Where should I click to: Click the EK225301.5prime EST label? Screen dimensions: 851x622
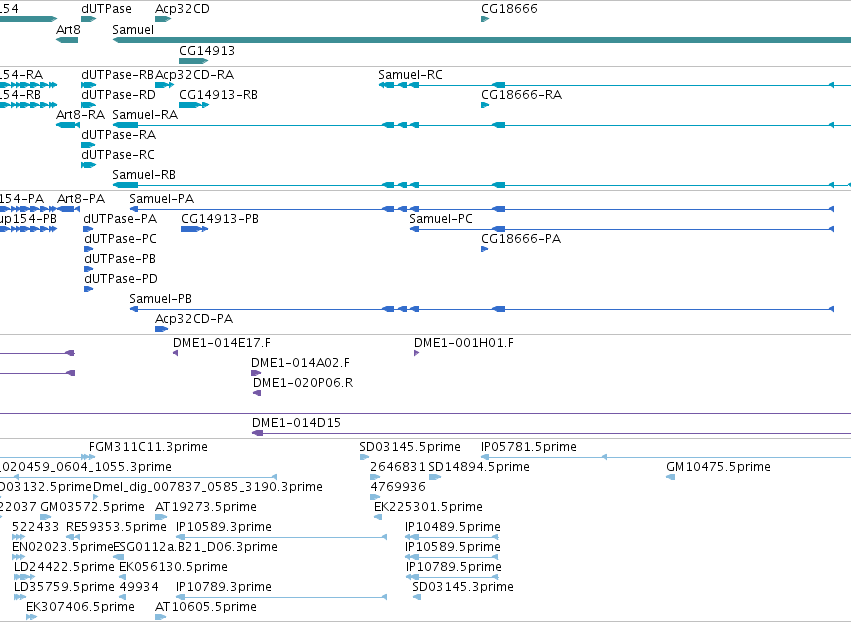[x=428, y=507]
